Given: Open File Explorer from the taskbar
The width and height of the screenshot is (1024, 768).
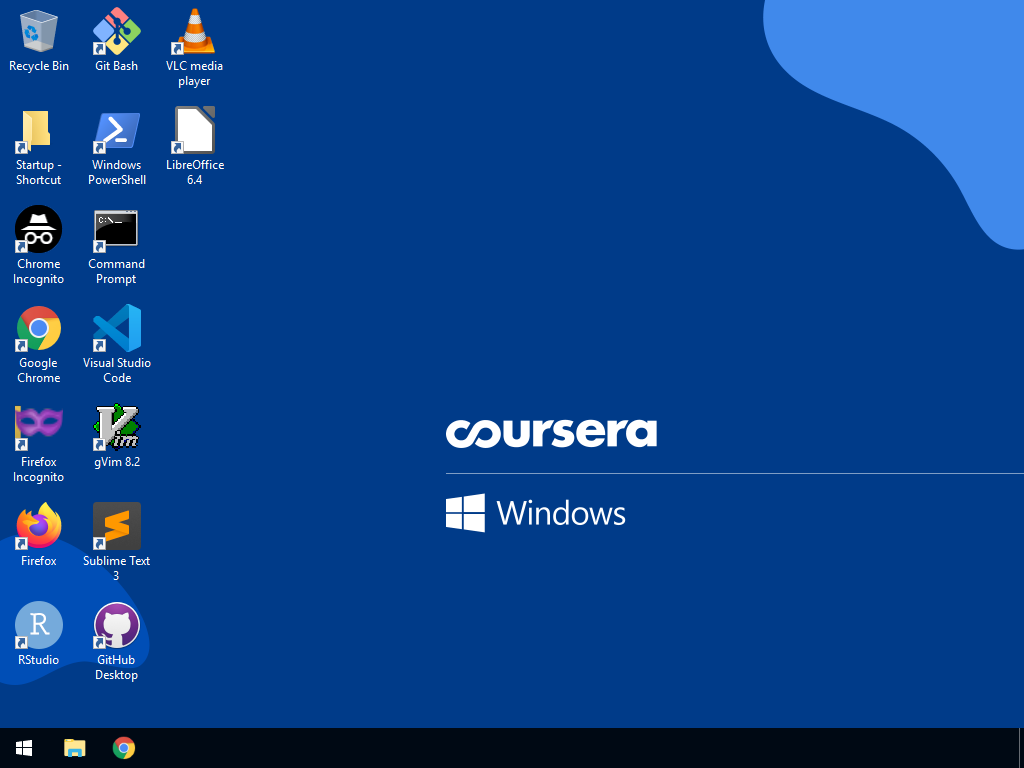Looking at the screenshot, I should [x=74, y=748].
